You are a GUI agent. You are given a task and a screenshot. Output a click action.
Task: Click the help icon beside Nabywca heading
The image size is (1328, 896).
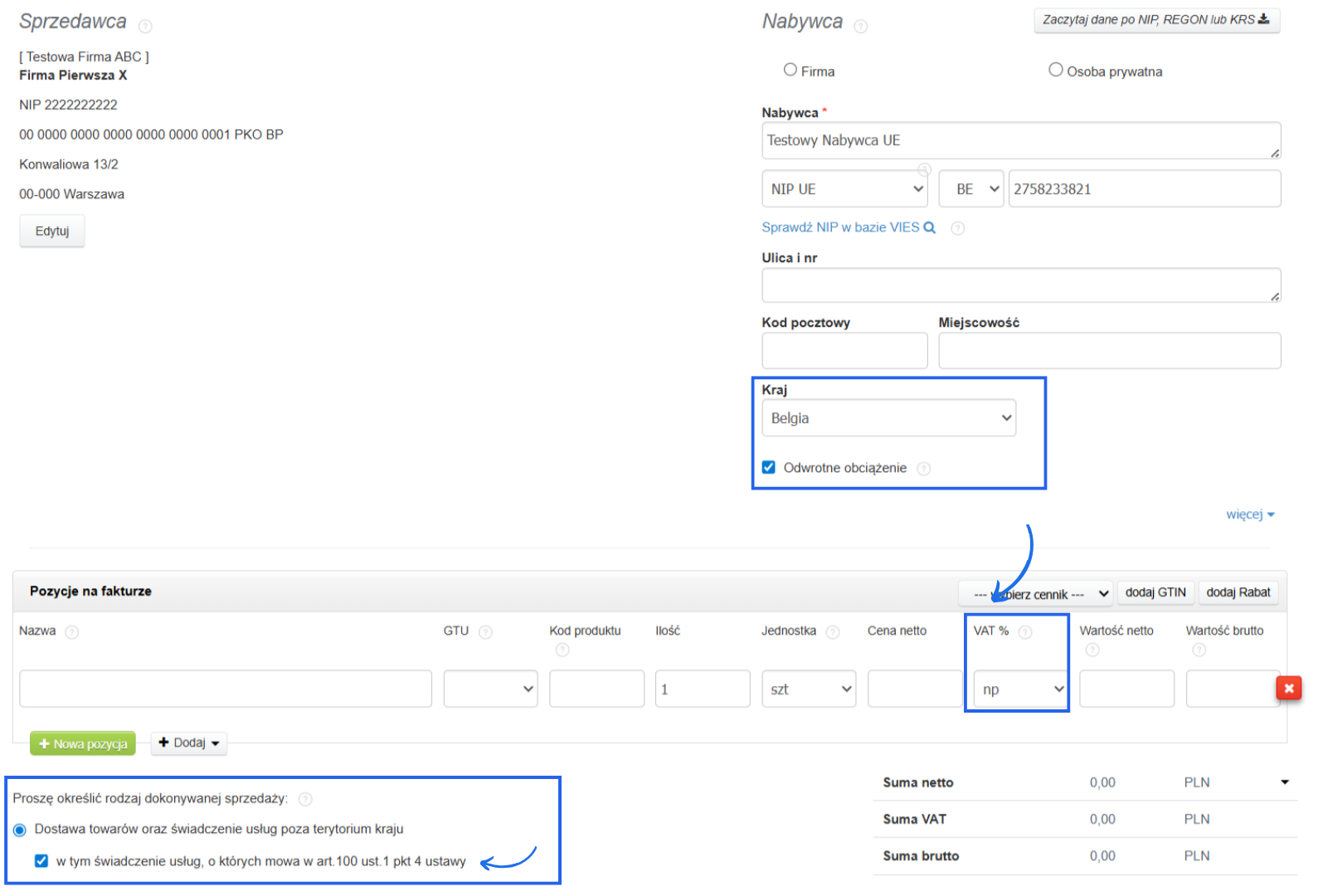click(860, 27)
